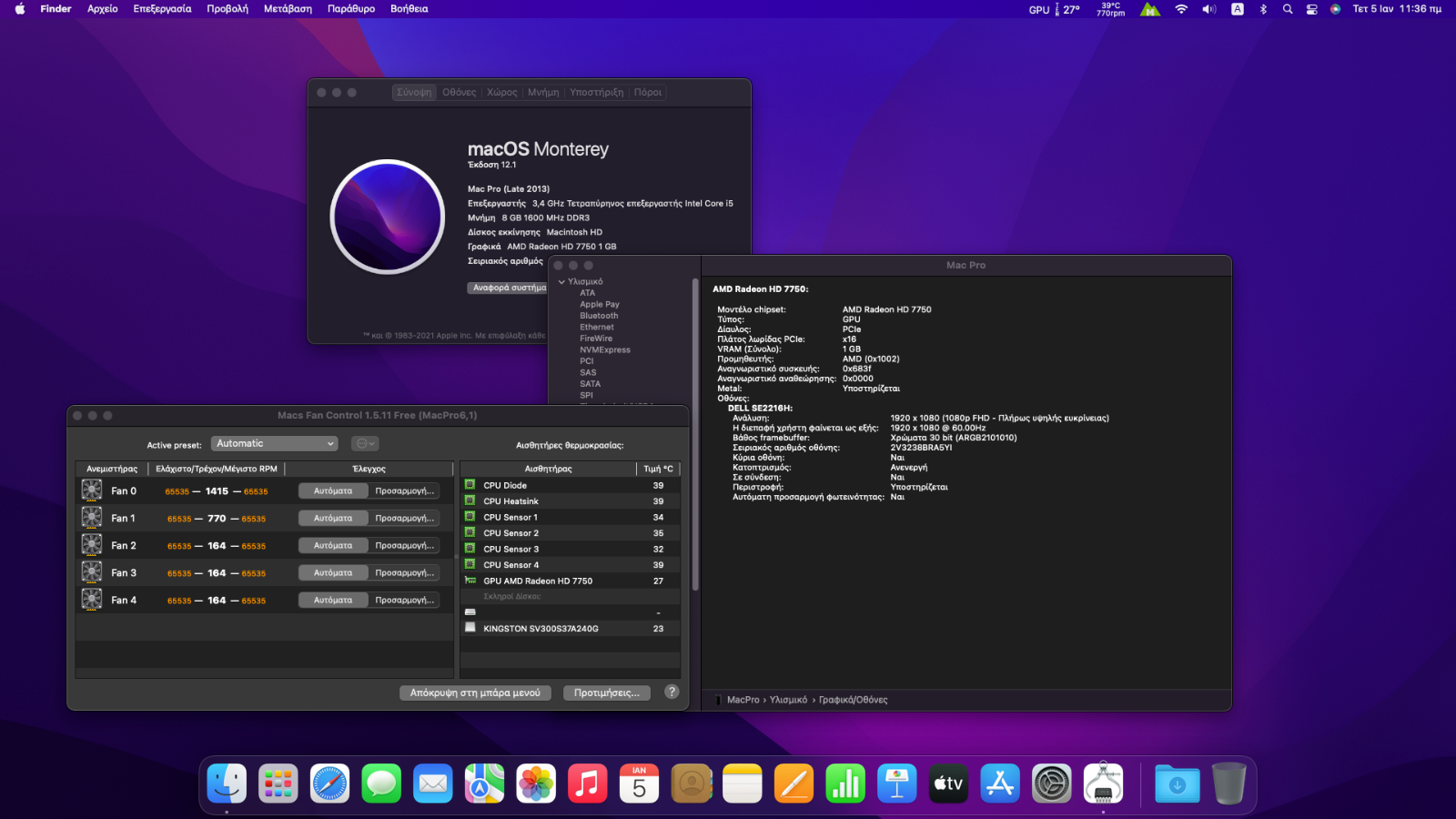Choose Προσαρμογή for Fan 1
This screenshot has width=1456, height=819.
(x=404, y=518)
